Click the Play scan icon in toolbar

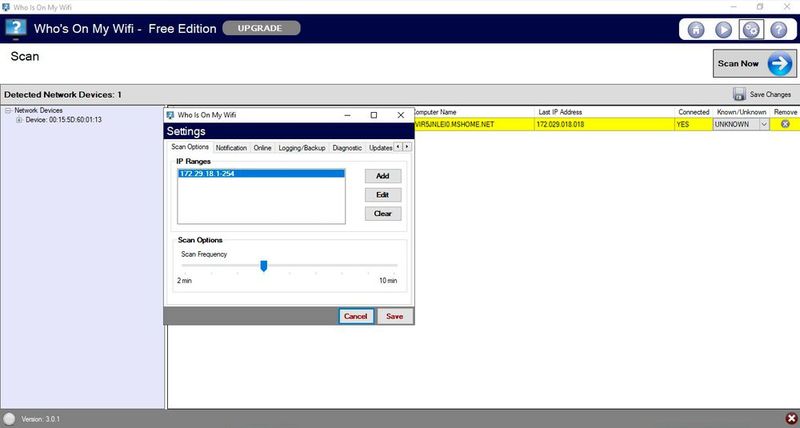(x=723, y=30)
